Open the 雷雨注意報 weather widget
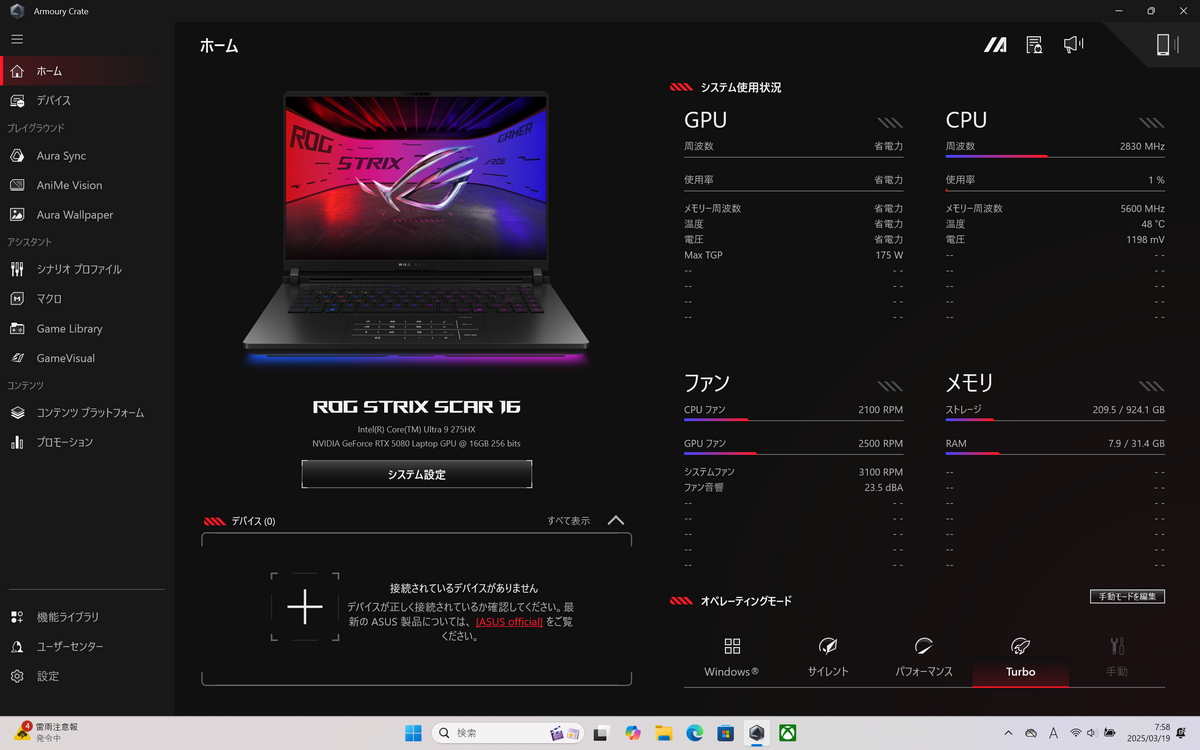The height and width of the screenshot is (750, 1200). coord(45,733)
